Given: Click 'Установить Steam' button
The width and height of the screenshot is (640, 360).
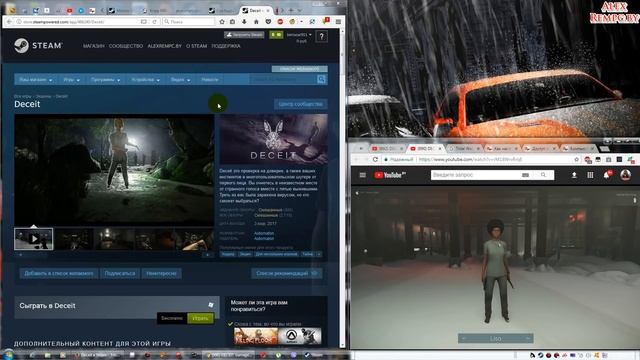Looking at the screenshot, I should [244, 35].
